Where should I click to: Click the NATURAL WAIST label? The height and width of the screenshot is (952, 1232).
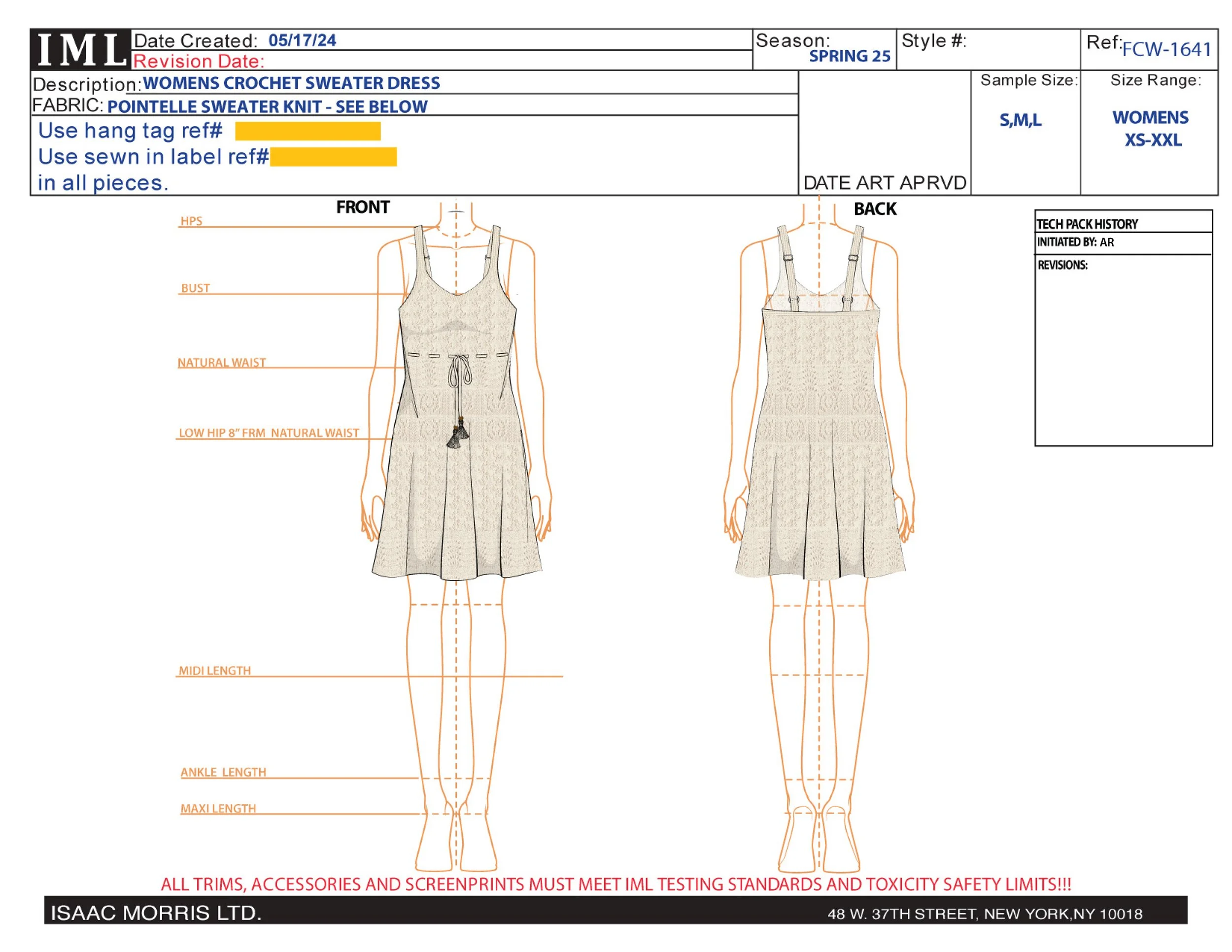(x=222, y=363)
